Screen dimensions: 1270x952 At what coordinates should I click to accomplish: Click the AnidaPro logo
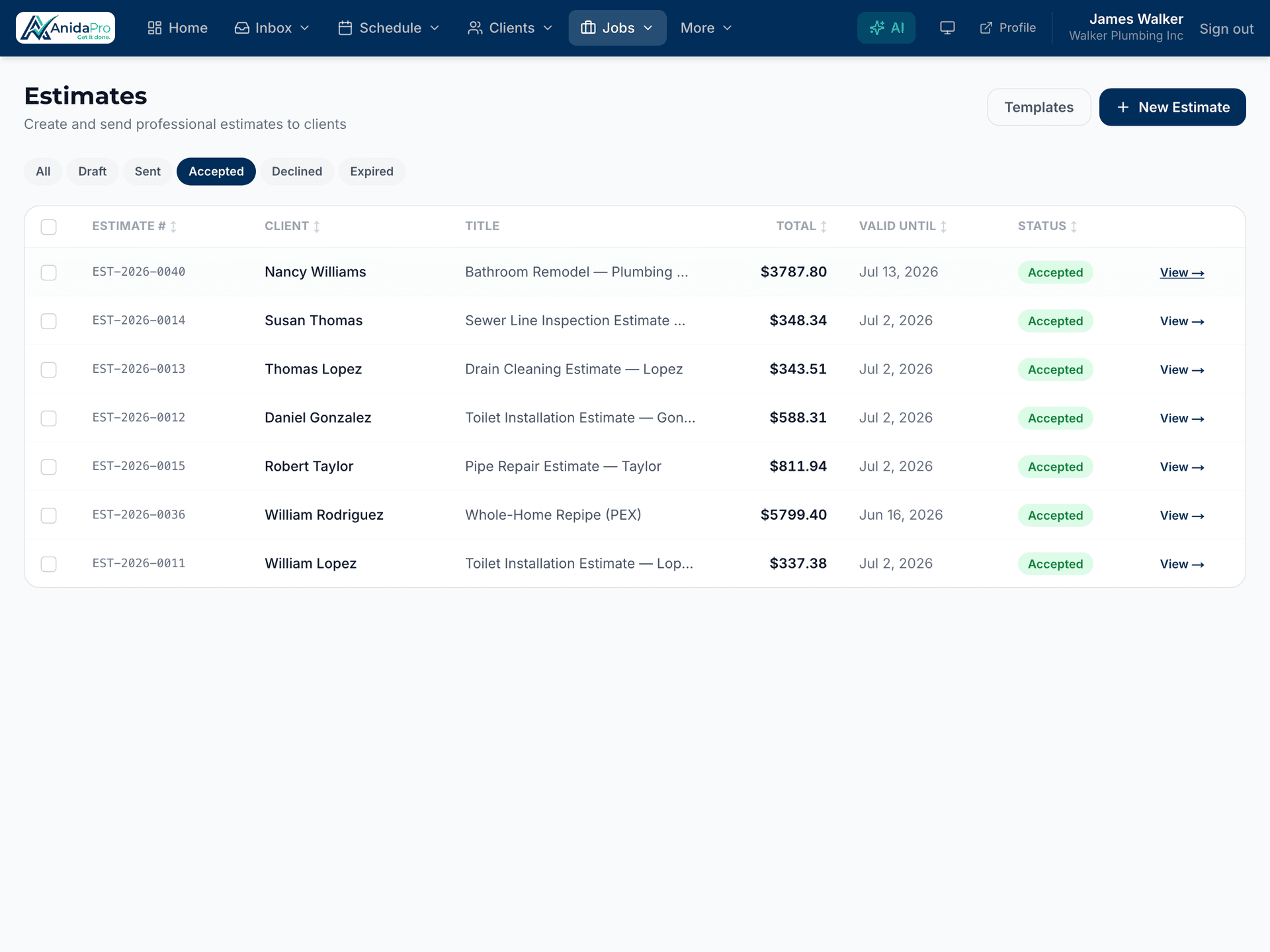(65, 28)
